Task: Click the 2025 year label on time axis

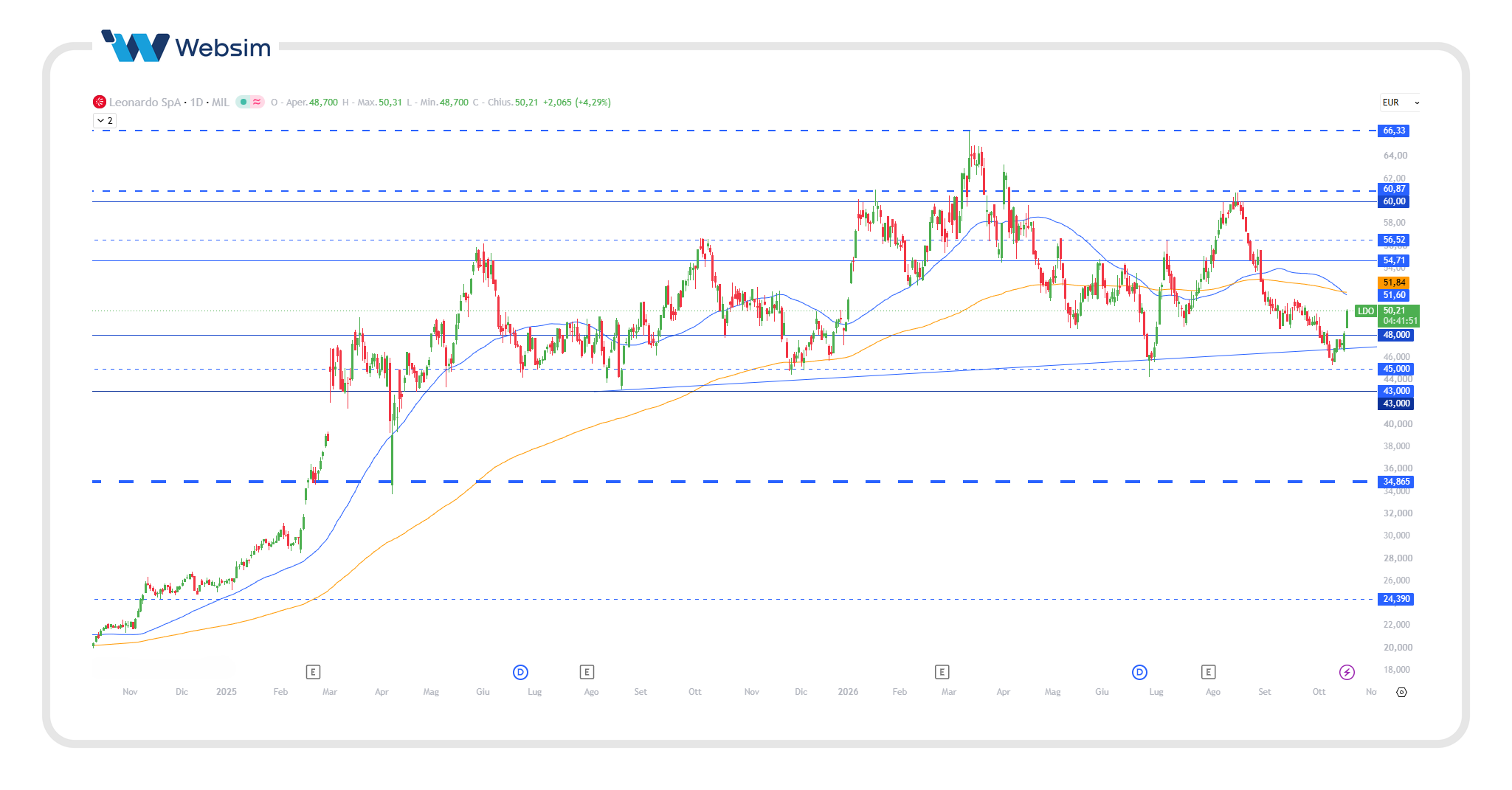Action: 227,692
